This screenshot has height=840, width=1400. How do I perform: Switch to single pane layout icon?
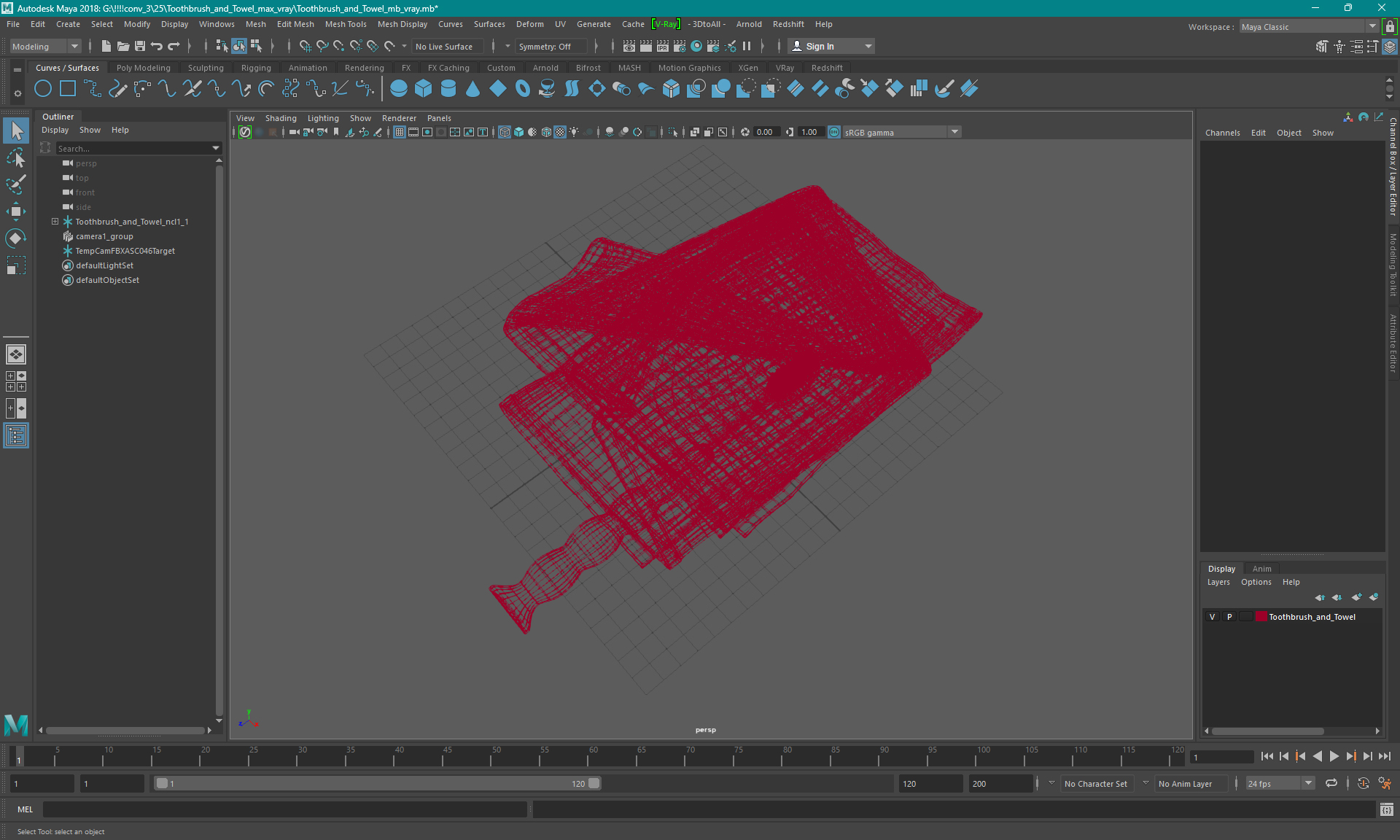tap(16, 354)
